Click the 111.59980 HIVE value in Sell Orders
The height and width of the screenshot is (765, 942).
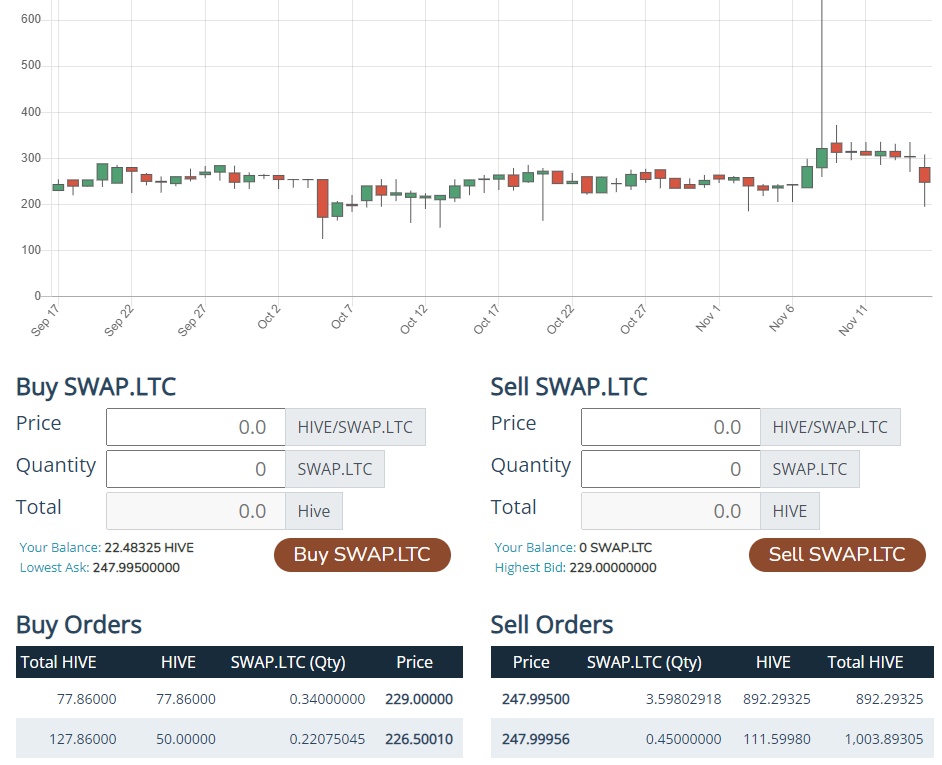pyautogui.click(x=777, y=739)
